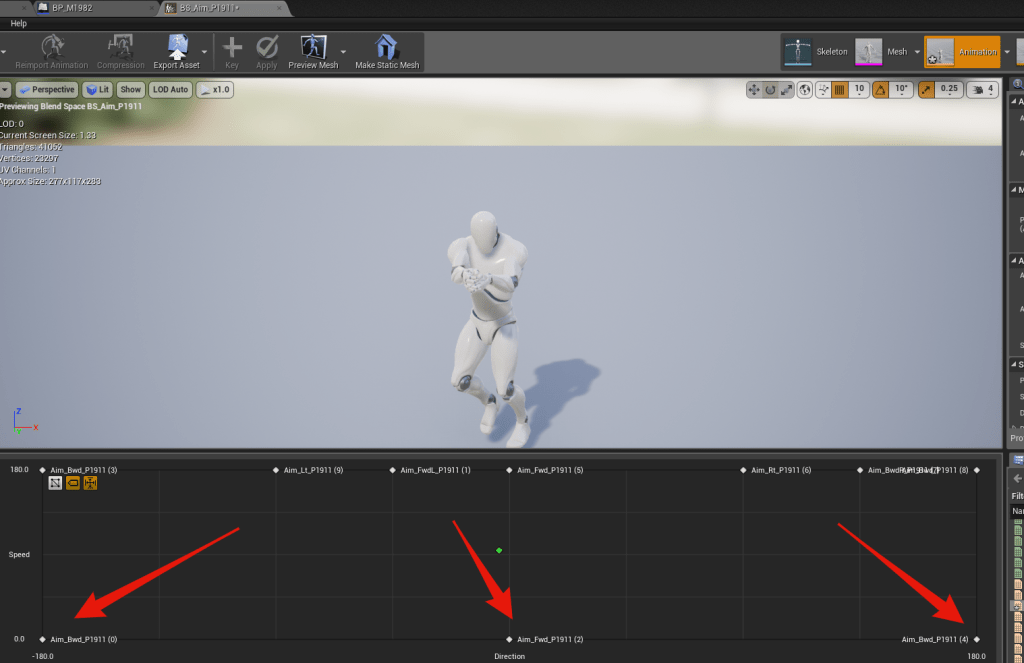The image size is (1024, 663).
Task: Select the translate gizmo tool in viewport
Action: point(754,89)
